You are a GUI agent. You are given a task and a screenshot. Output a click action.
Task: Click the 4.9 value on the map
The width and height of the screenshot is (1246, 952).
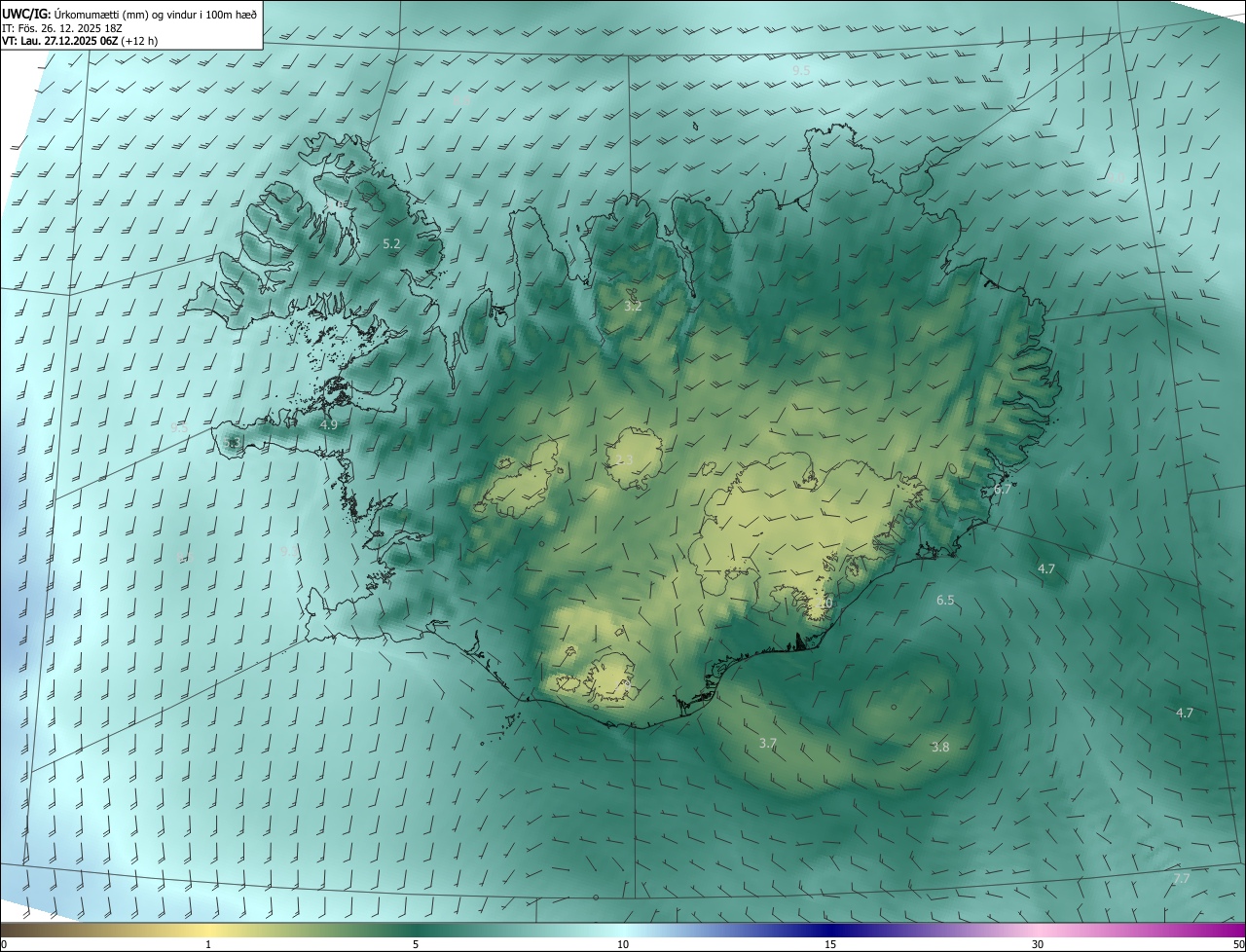pos(329,424)
